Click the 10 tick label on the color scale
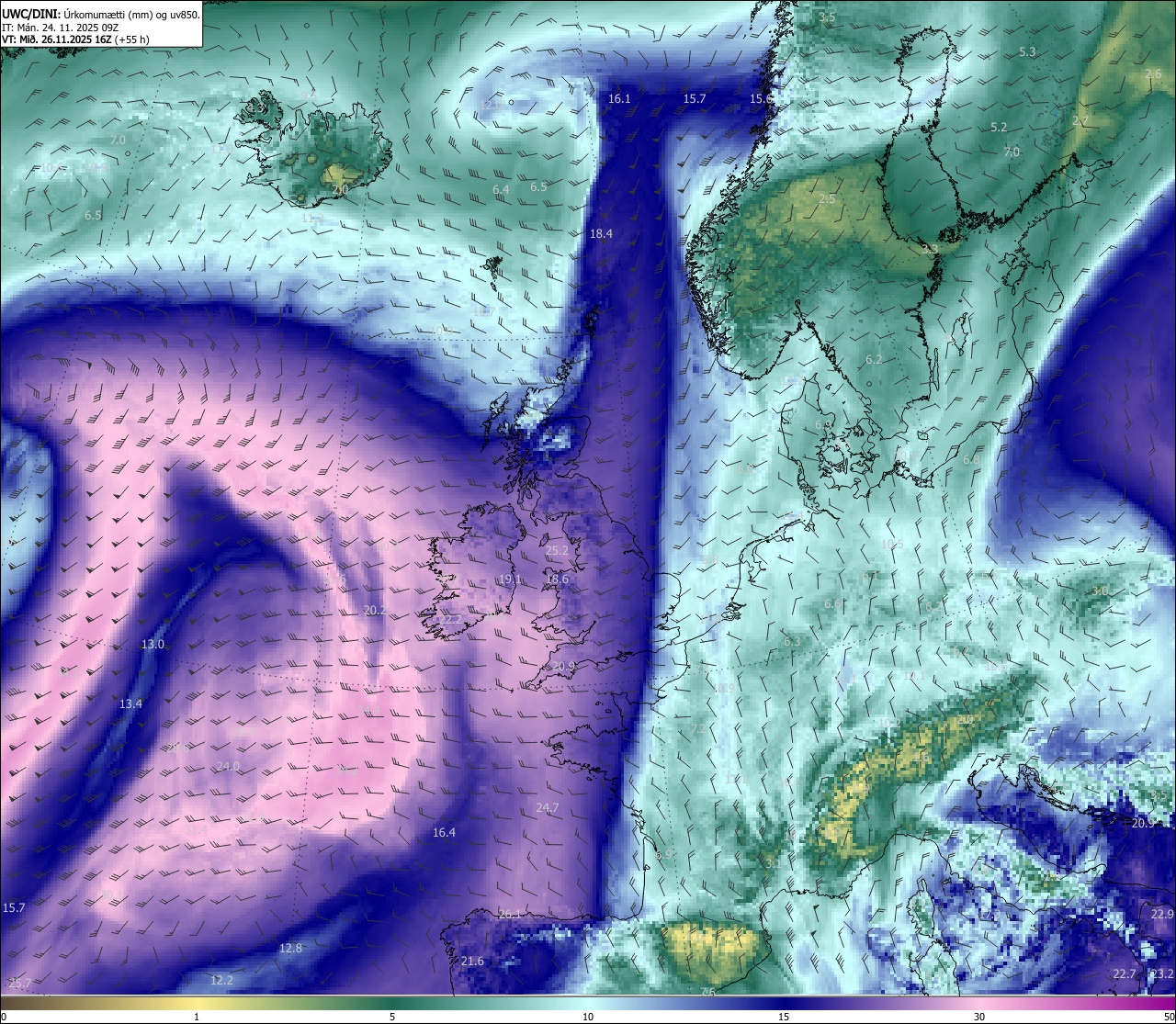The image size is (1176, 1024). point(588,1017)
